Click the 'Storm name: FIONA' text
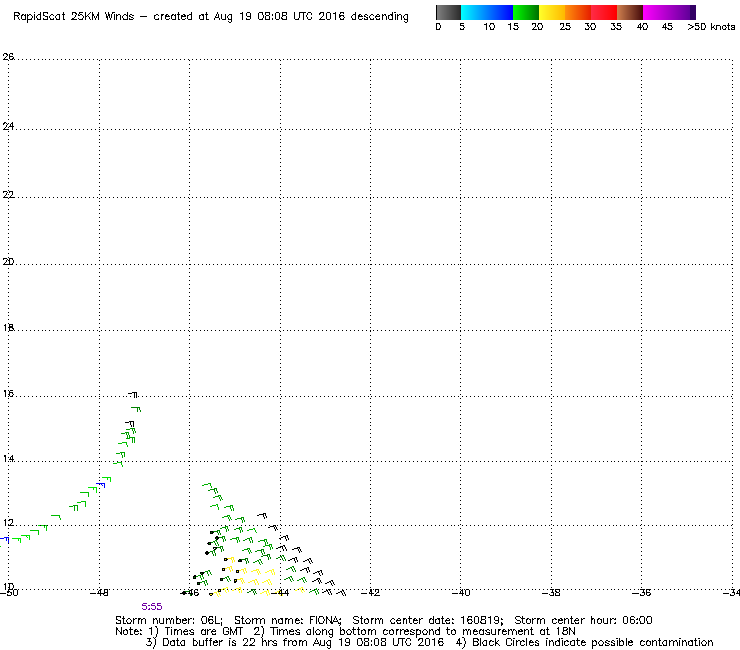 point(287,620)
